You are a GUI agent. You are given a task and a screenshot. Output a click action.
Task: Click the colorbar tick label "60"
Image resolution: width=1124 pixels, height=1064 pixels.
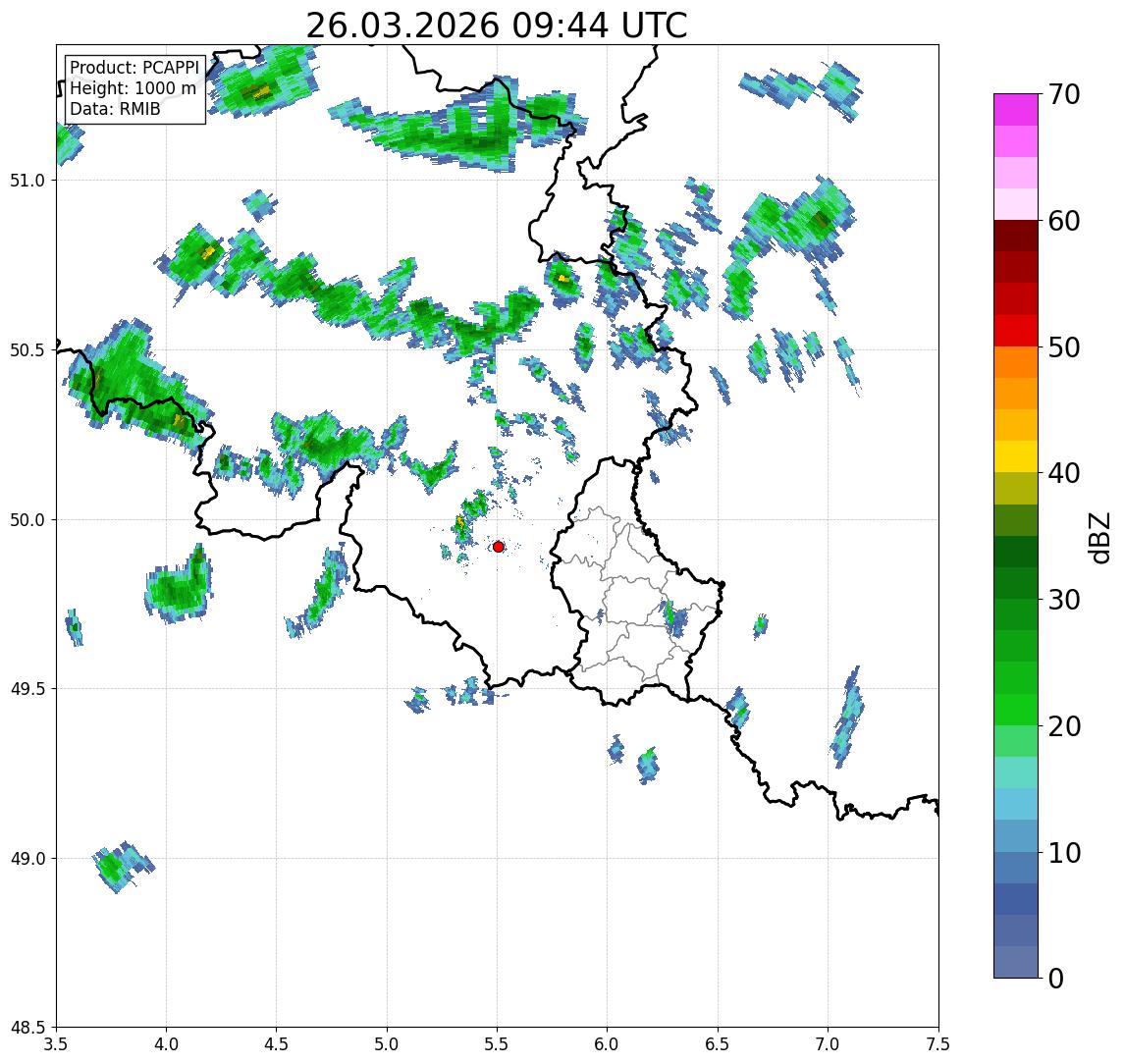pos(1062,222)
